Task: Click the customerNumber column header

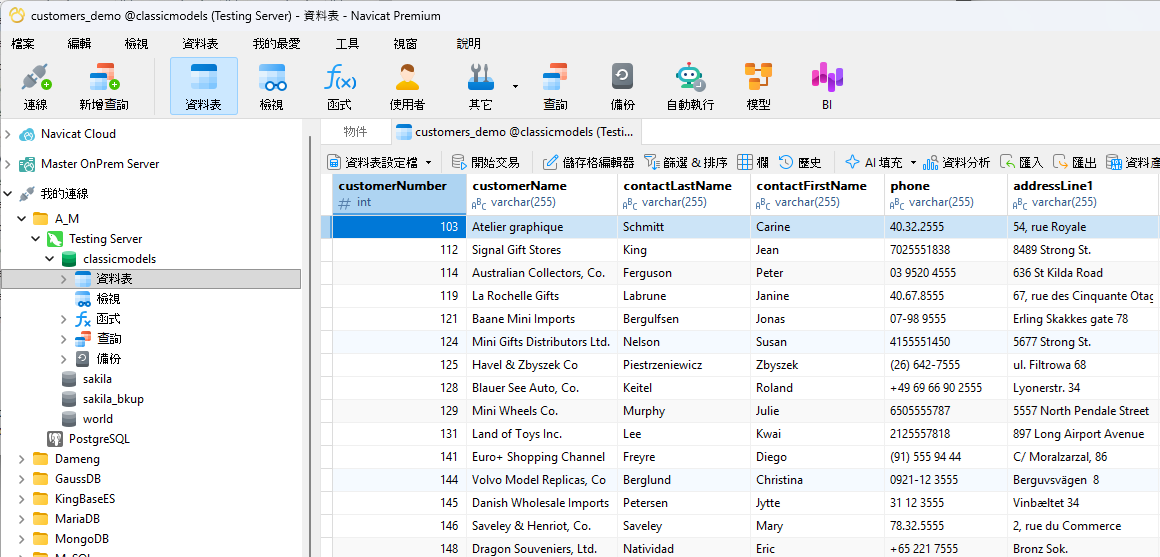Action: pyautogui.click(x=399, y=194)
